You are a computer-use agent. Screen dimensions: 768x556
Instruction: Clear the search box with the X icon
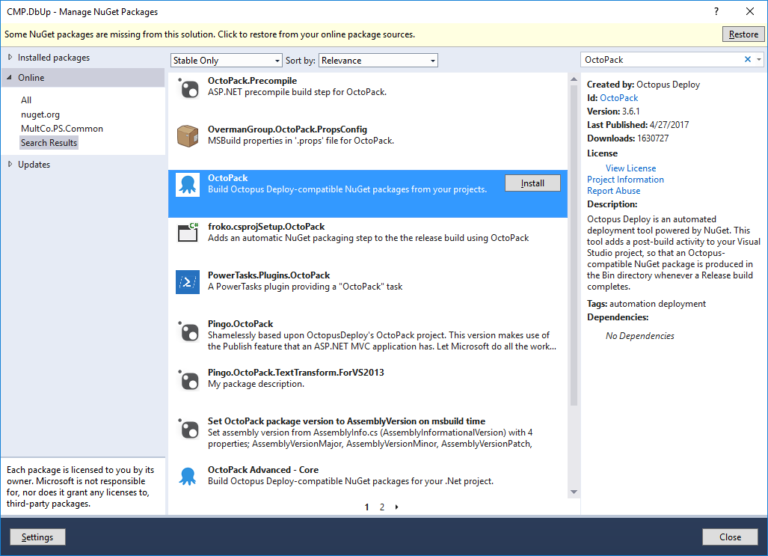coord(747,60)
